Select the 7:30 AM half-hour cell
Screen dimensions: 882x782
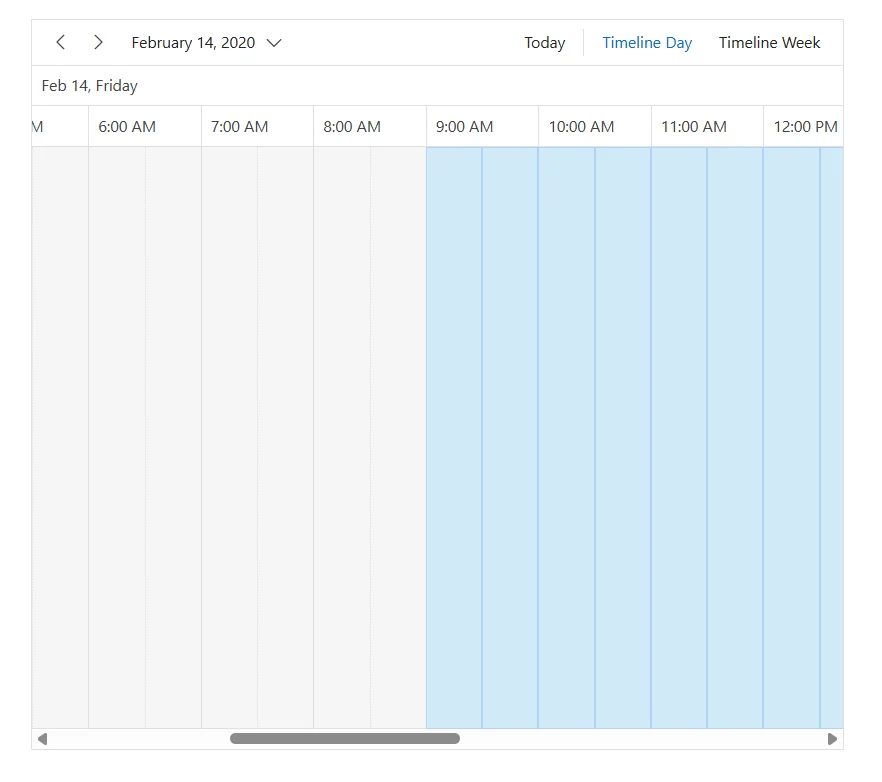pos(286,438)
